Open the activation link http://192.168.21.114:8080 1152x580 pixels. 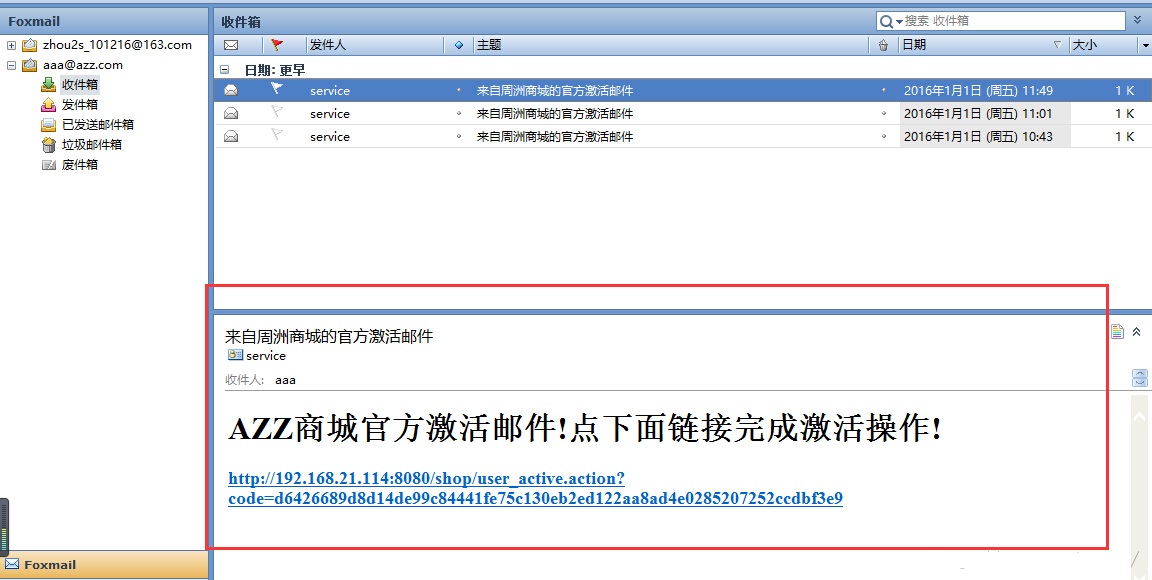click(535, 488)
